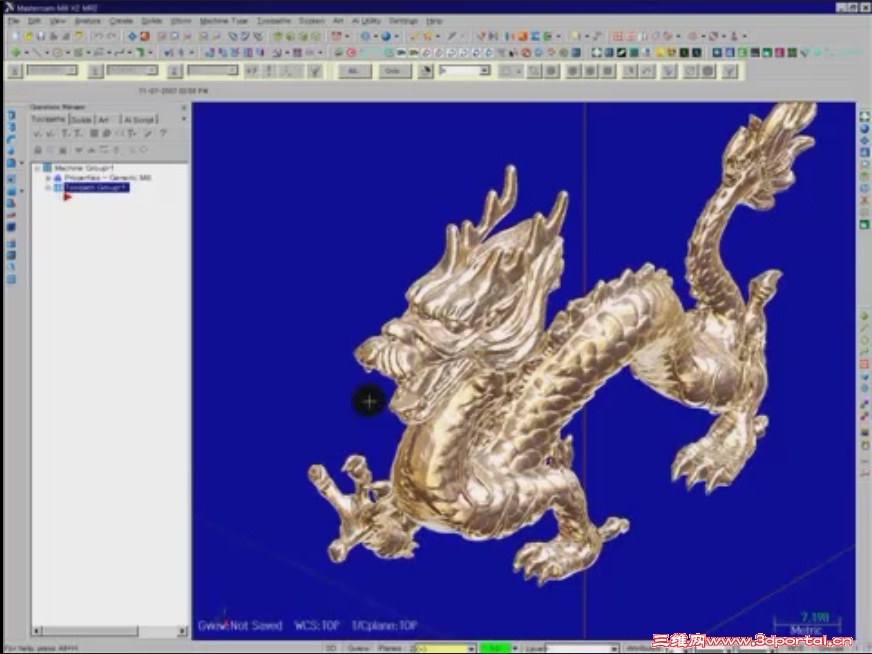The width and height of the screenshot is (872, 654).
Task: Click the X coordinate button
Action: [16, 71]
